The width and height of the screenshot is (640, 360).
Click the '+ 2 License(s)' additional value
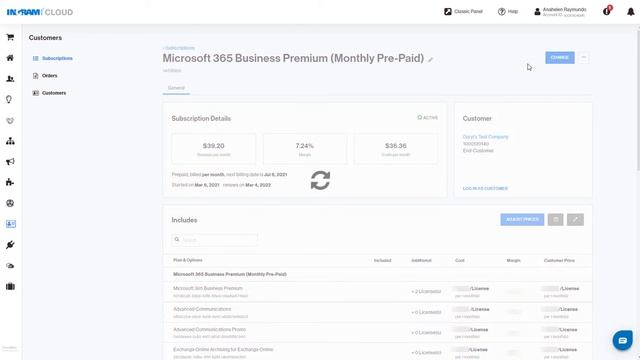tap(426, 291)
